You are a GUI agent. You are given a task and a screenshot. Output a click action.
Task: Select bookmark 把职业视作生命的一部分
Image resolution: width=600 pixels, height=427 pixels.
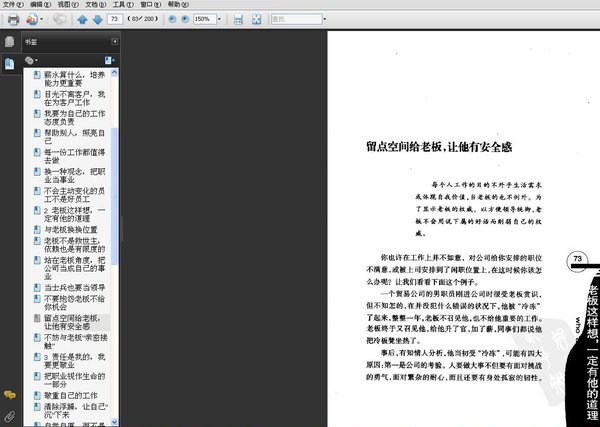[74, 380]
